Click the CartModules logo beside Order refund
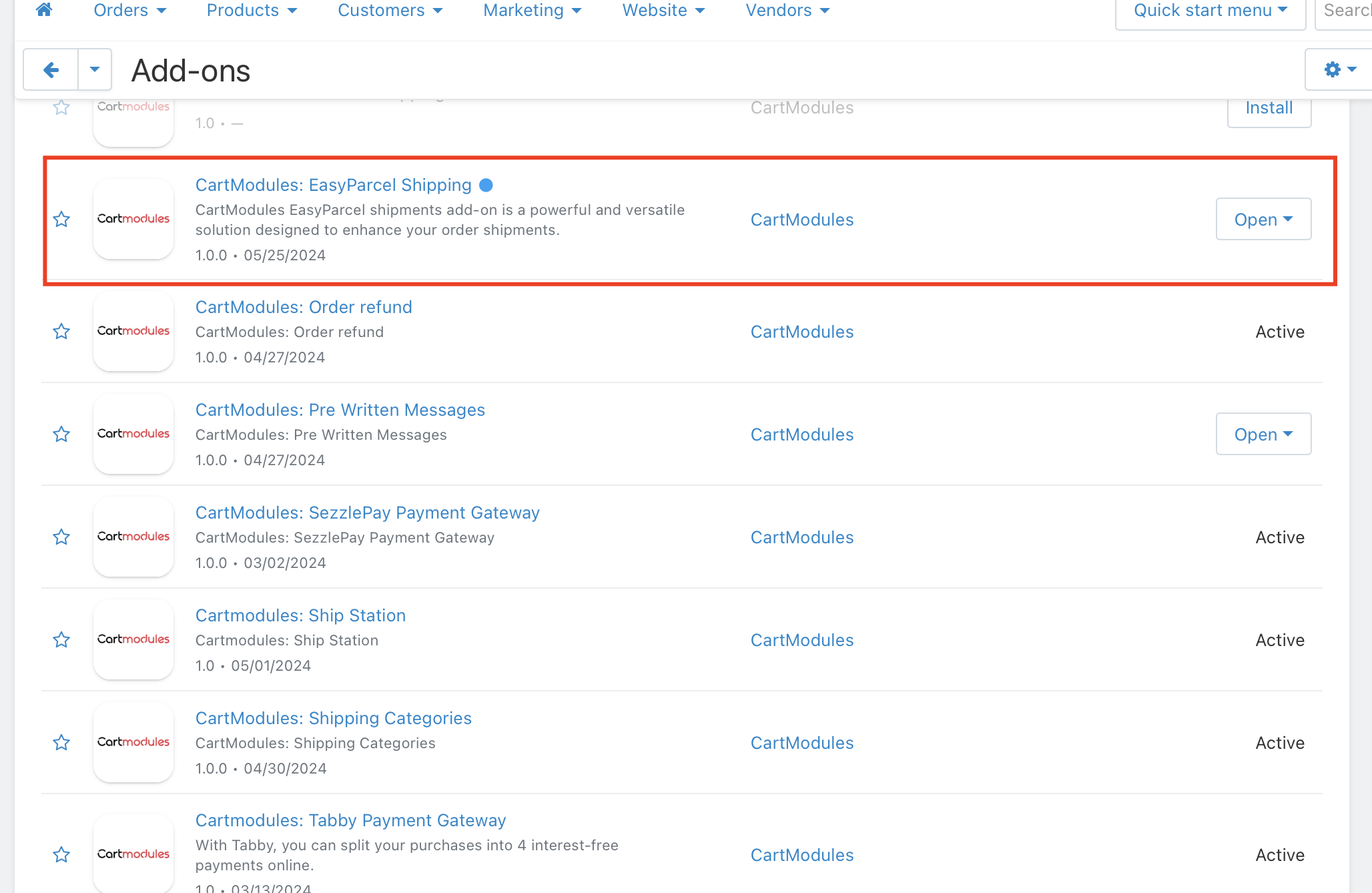This screenshot has width=1372, height=893. [x=133, y=331]
